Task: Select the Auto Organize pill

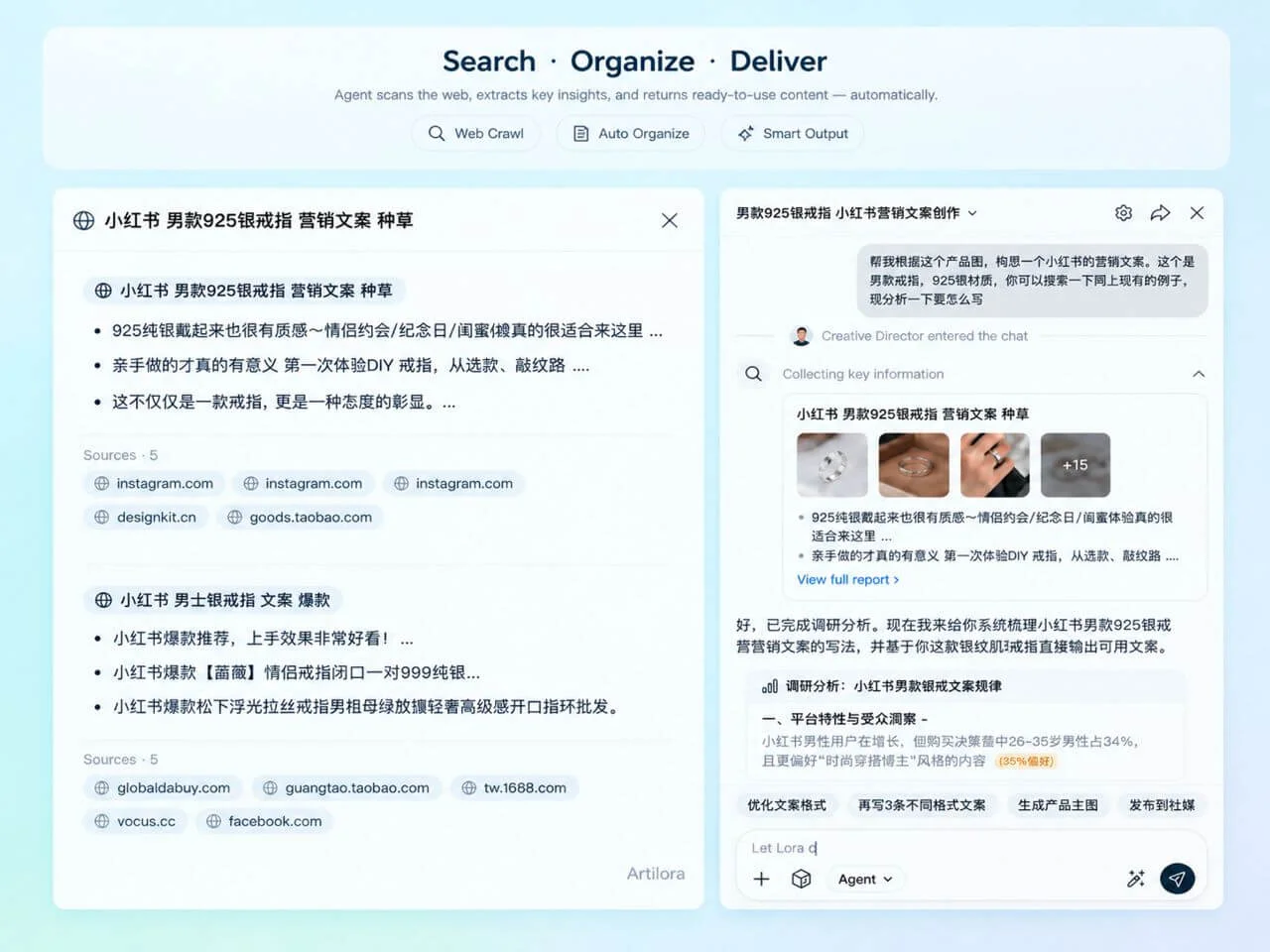Action: (x=631, y=133)
